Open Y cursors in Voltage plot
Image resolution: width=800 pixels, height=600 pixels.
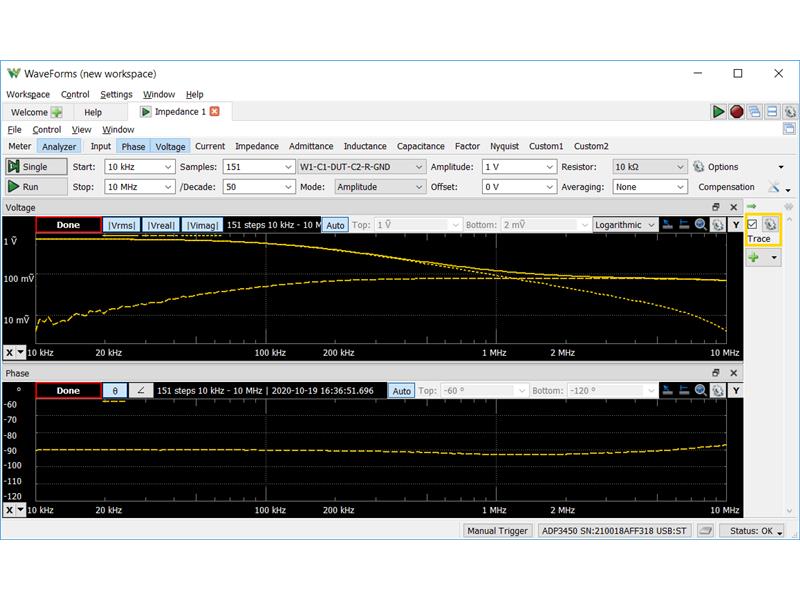[x=684, y=224]
